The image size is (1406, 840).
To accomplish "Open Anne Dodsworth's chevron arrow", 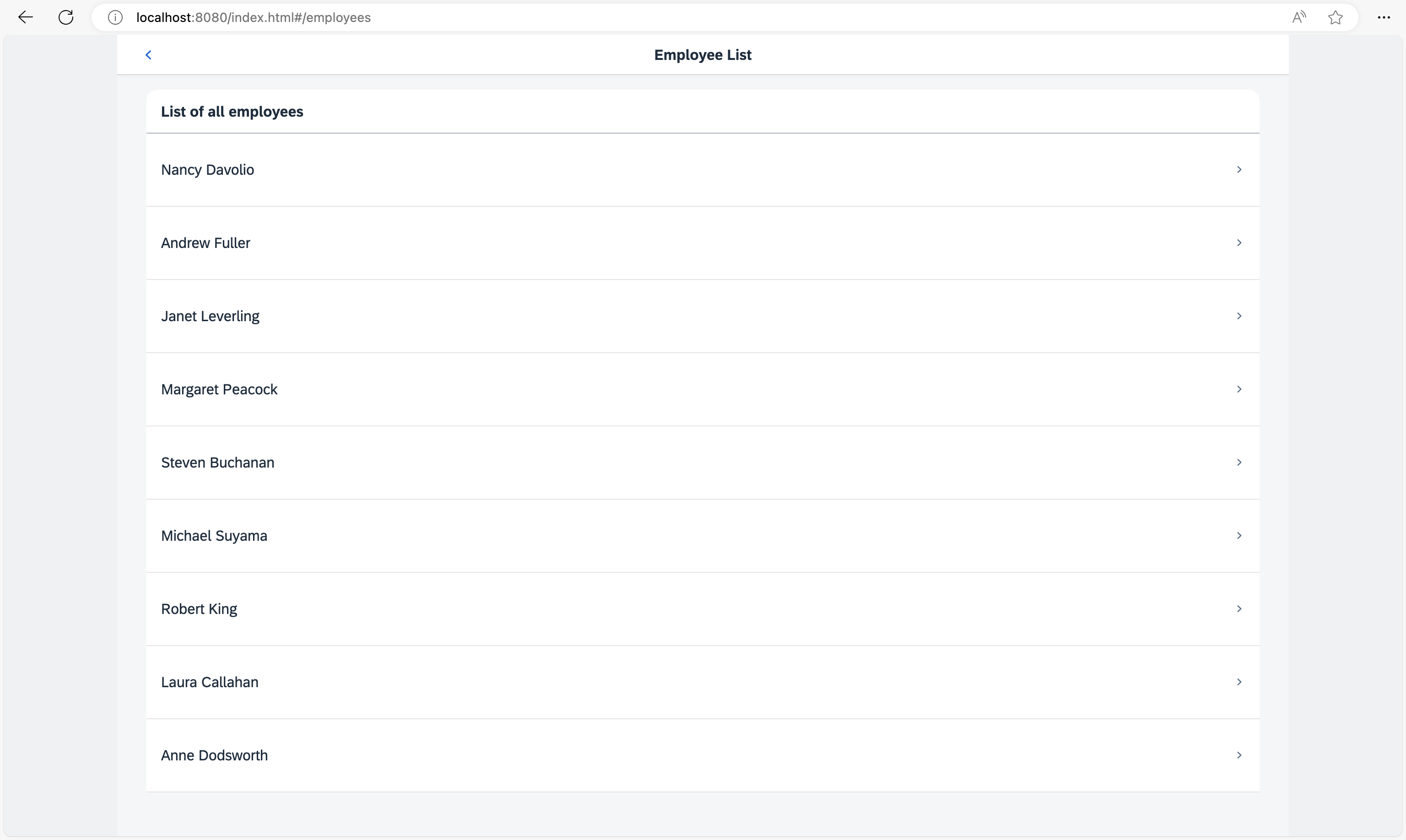I will coord(1239,755).
